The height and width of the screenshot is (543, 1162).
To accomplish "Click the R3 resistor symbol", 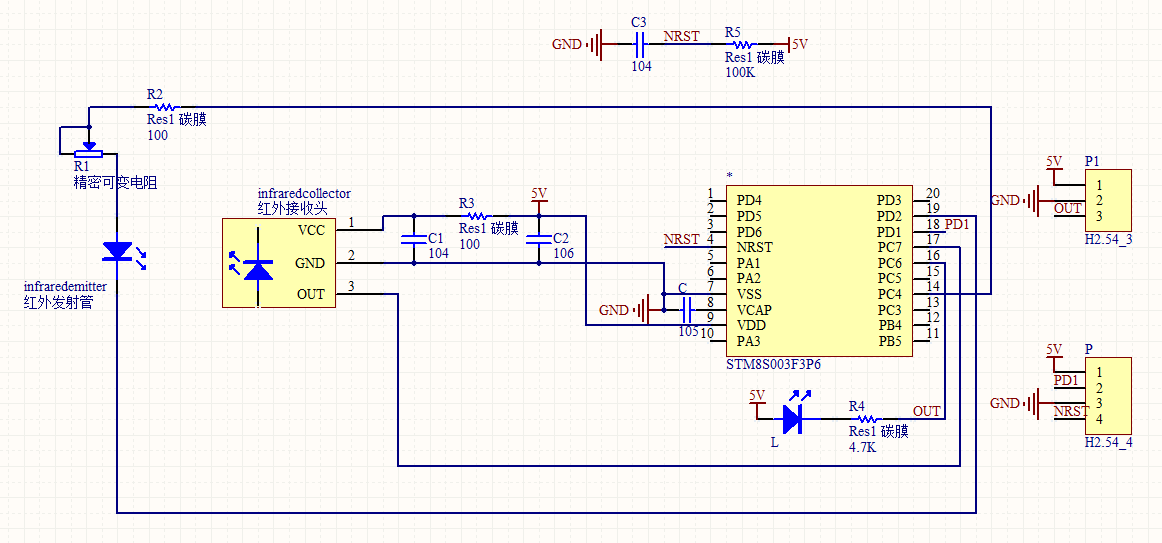I will [474, 216].
